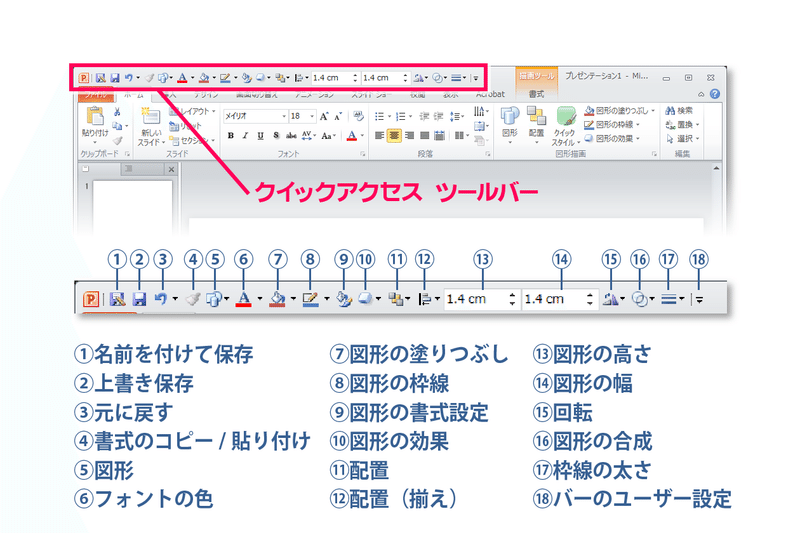Screen dimensions: 800x533
Task: Click shape width spinner arrows, enlarged toolbar
Action: click(590, 299)
